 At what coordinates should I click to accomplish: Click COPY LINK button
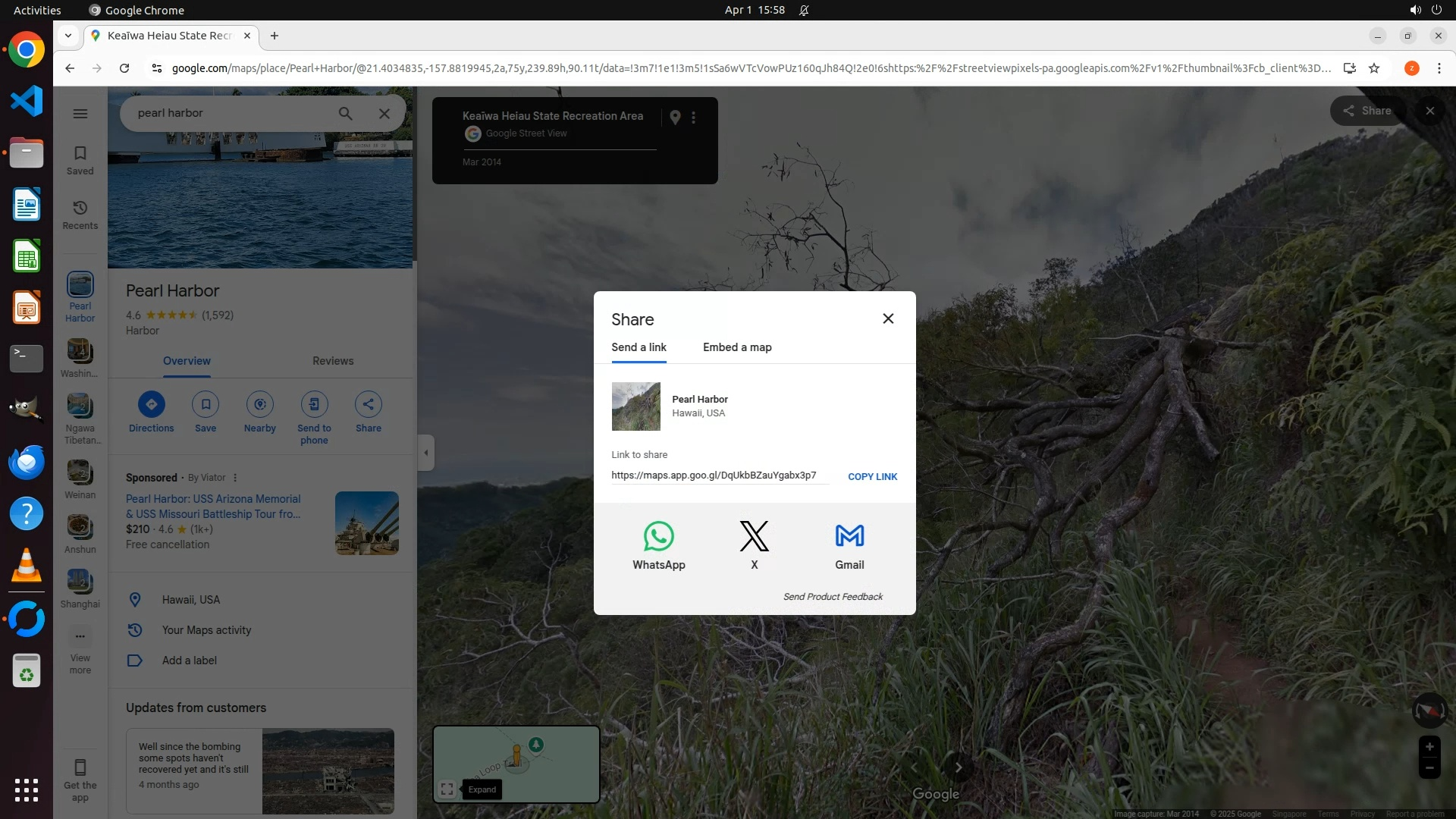pyautogui.click(x=872, y=476)
